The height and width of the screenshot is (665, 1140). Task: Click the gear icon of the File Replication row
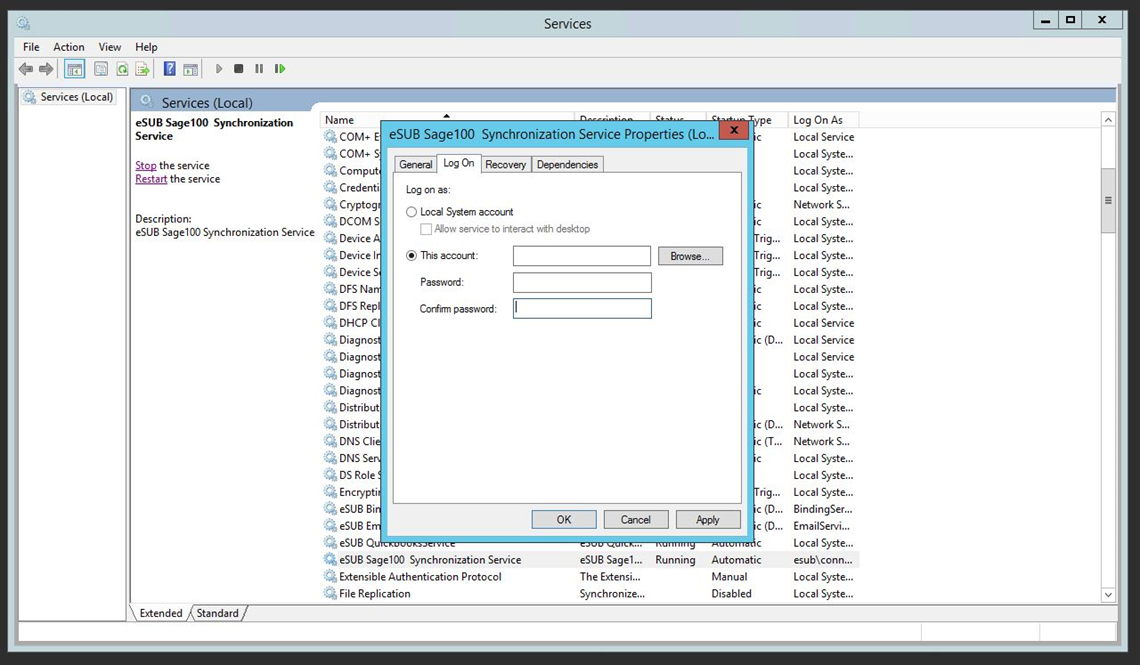[330, 594]
